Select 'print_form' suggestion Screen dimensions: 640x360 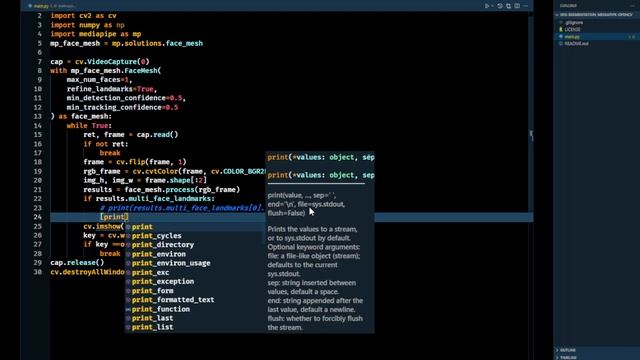coord(195,291)
